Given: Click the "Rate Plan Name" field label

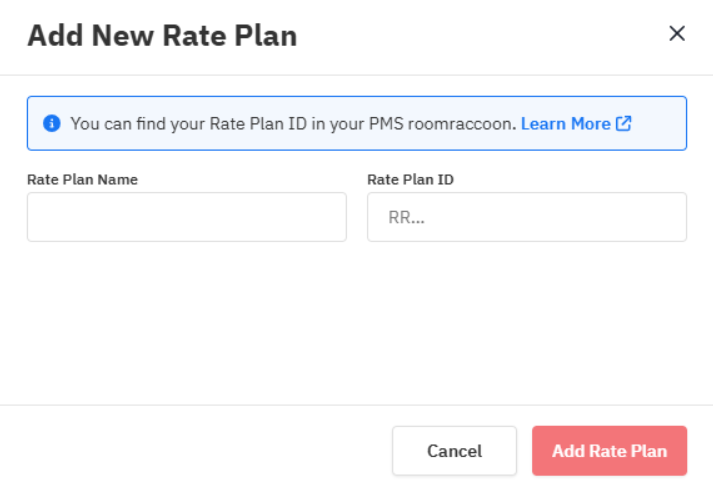Looking at the screenshot, I should click(82, 180).
